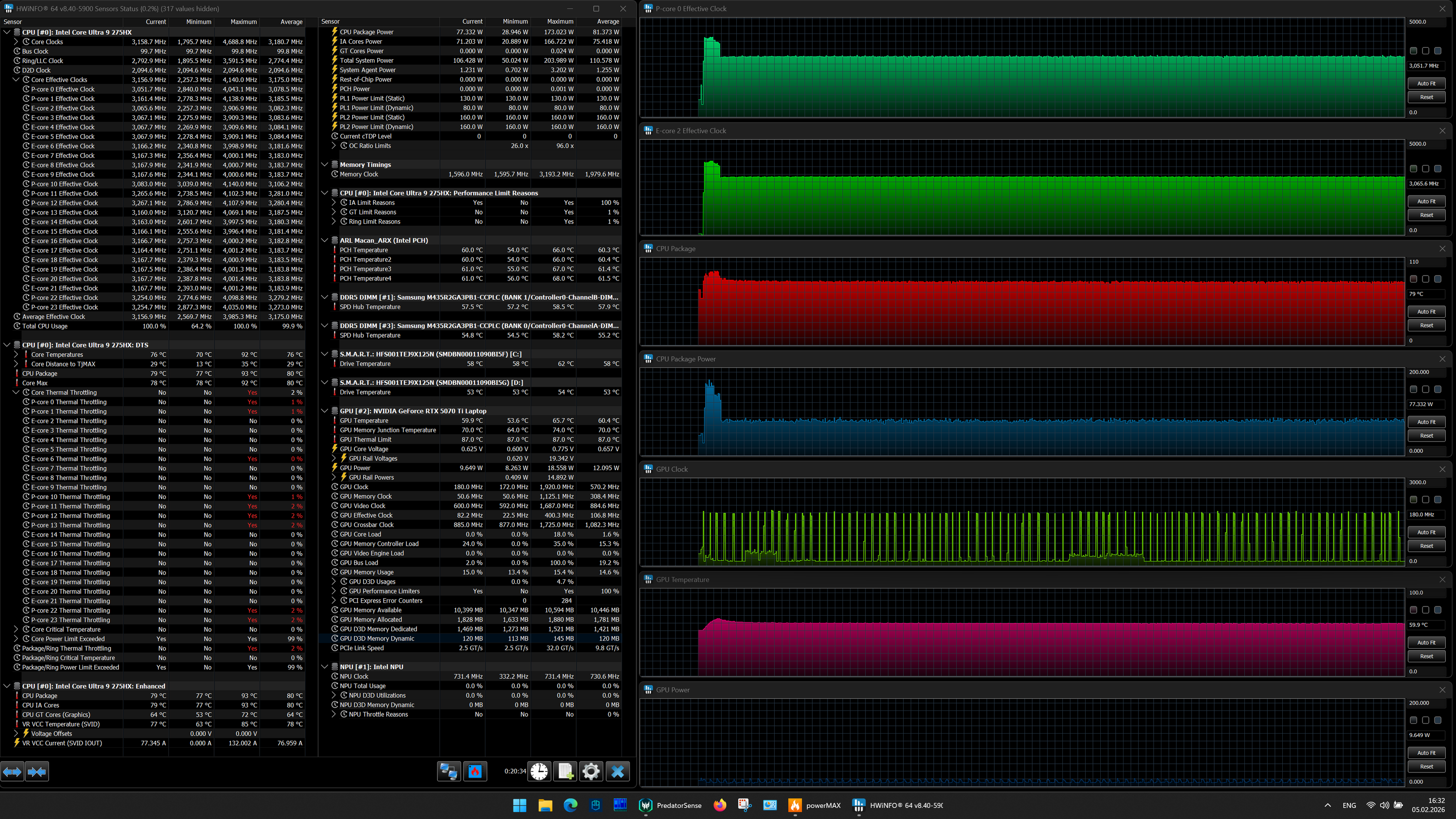Click the Average column header in right pane

(608, 21)
